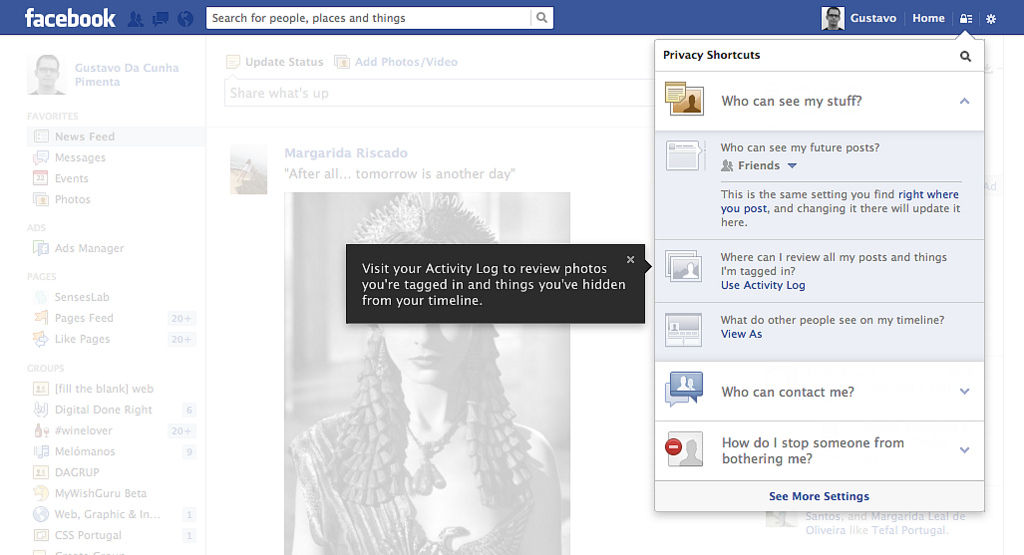Open messages icon in top bar
Image resolution: width=1024 pixels, height=555 pixels.
click(x=160, y=18)
